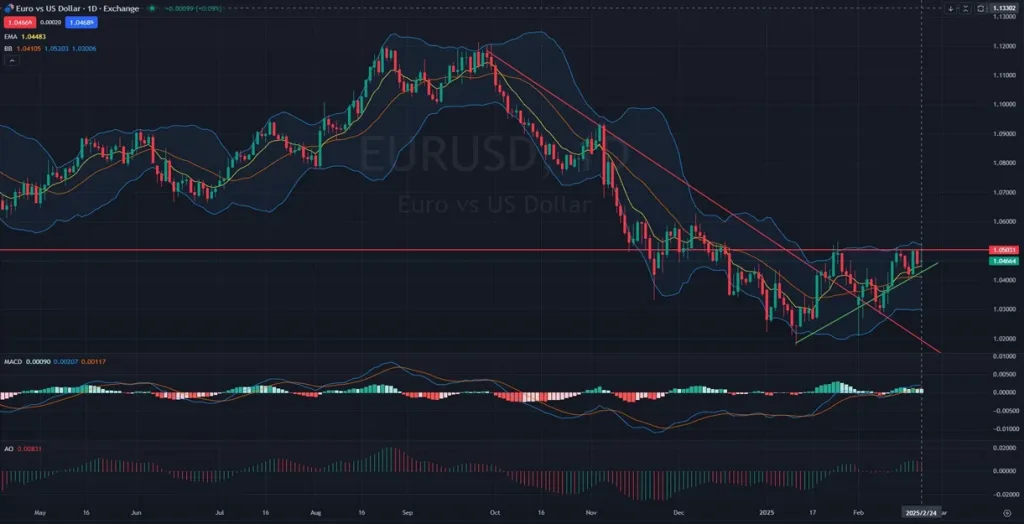Click the green market status dot
Viewport: 1024px width, 524px height.
click(x=152, y=8)
